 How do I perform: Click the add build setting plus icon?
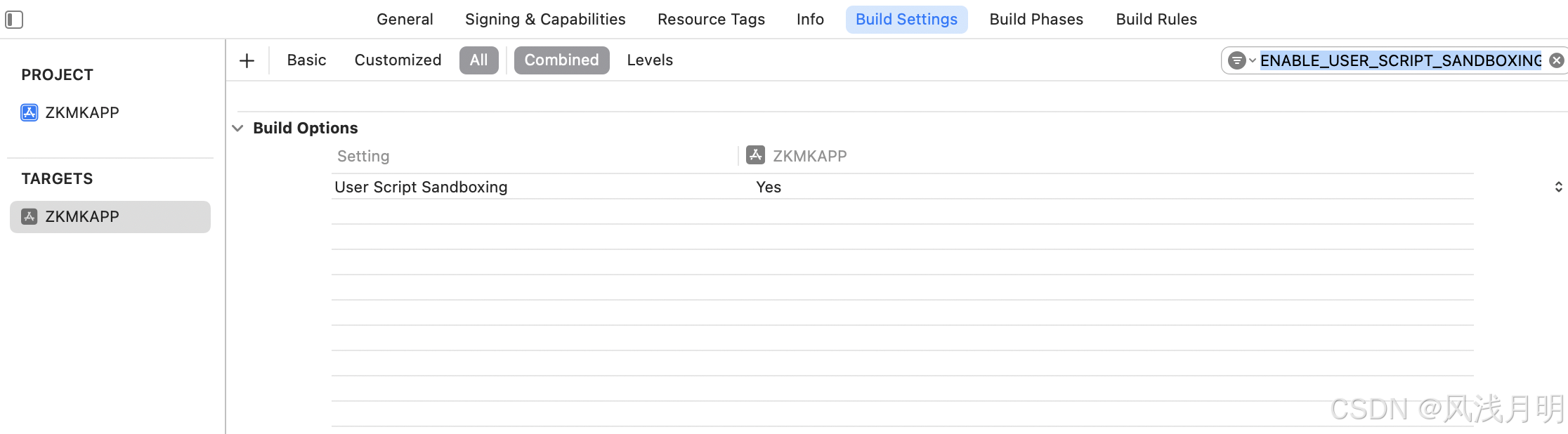click(247, 60)
